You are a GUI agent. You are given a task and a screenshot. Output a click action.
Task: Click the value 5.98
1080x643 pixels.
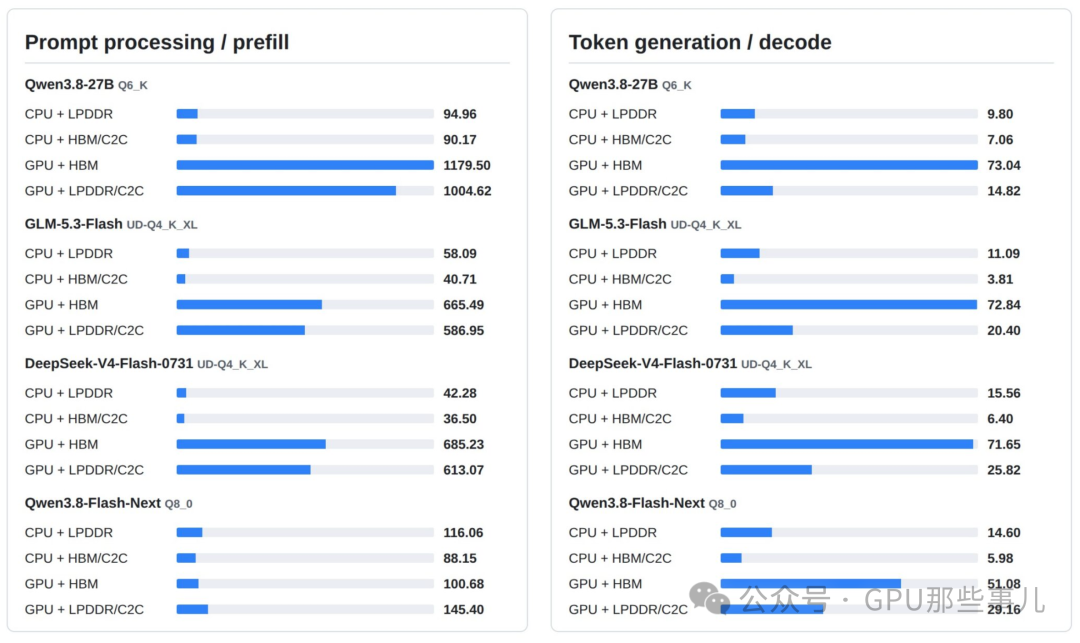[1000, 558]
